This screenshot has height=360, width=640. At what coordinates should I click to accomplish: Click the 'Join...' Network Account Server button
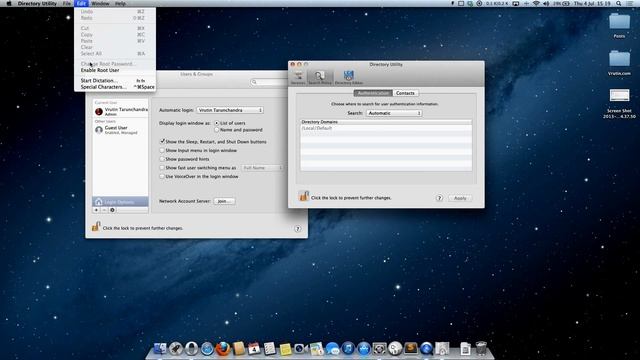point(224,201)
